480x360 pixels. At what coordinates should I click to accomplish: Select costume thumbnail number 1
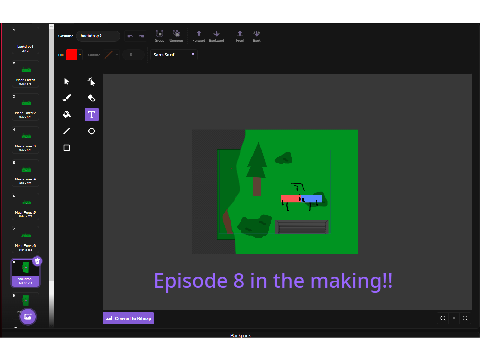(25, 42)
